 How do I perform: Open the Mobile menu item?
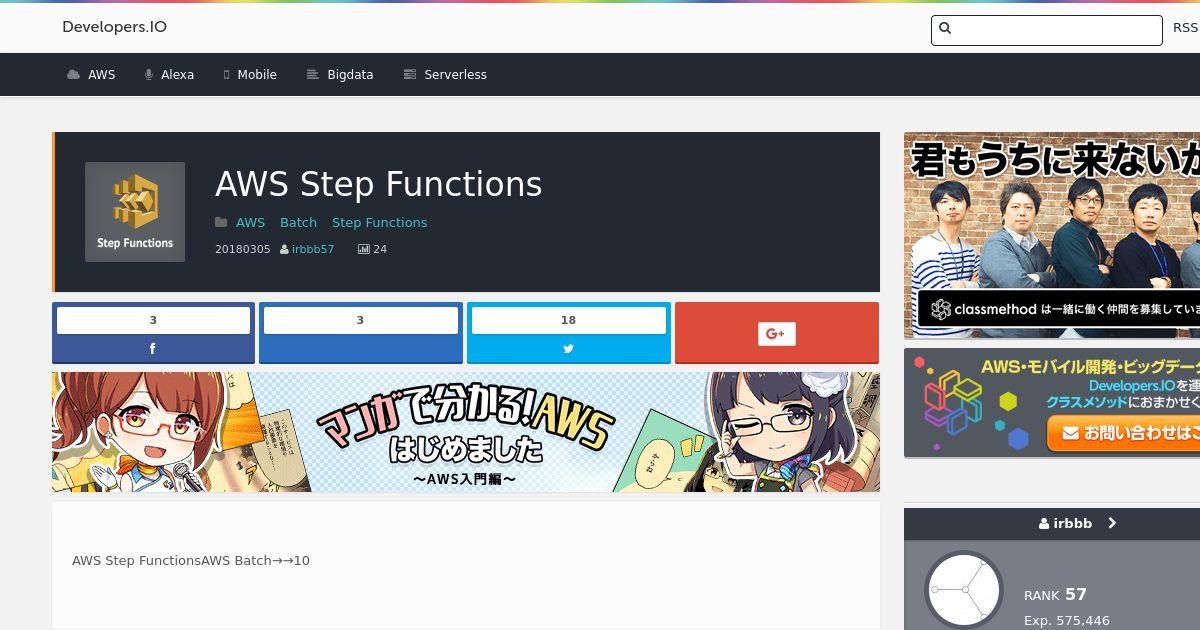coord(256,75)
